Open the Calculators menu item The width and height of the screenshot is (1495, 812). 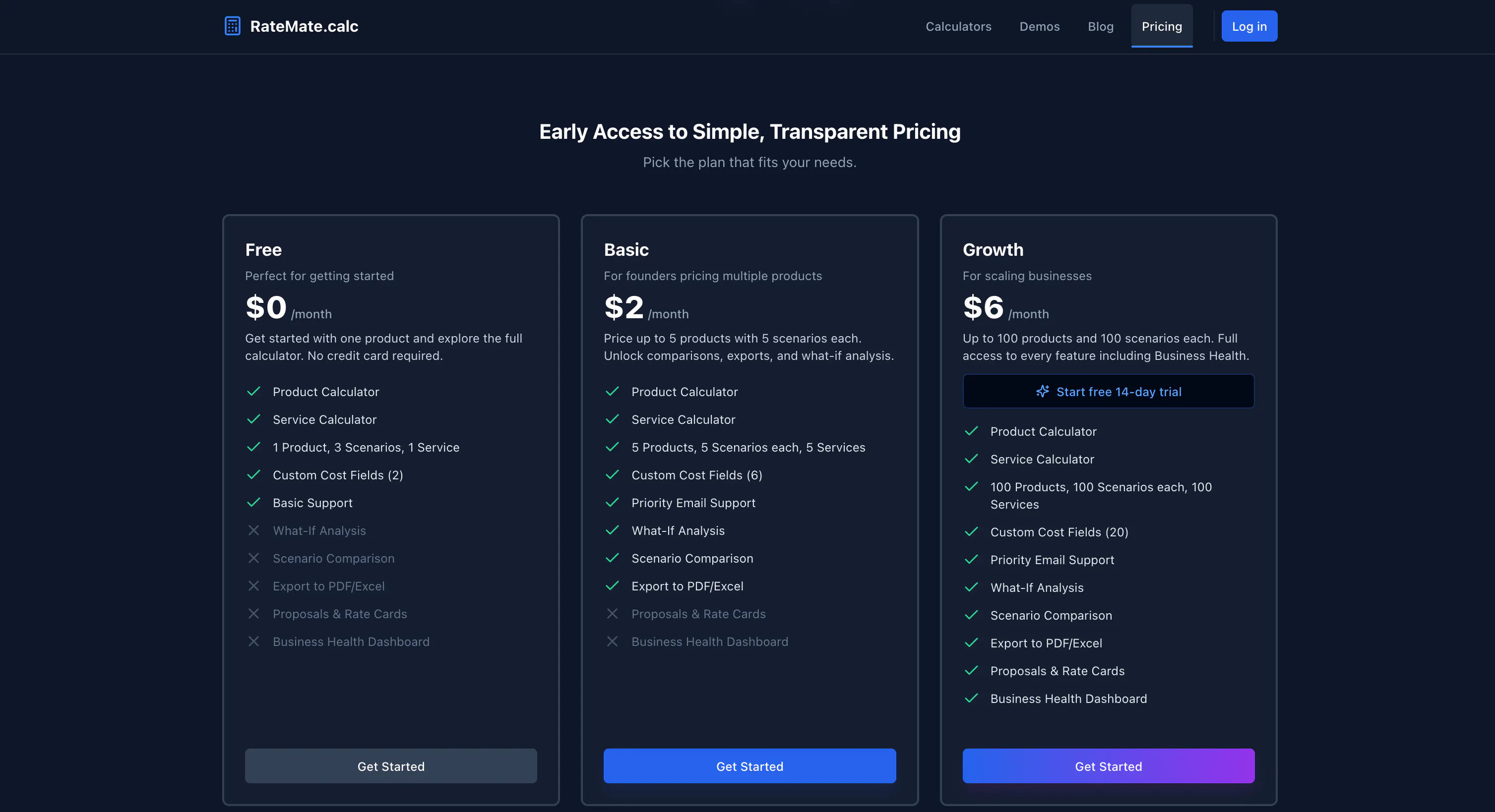[x=958, y=26]
